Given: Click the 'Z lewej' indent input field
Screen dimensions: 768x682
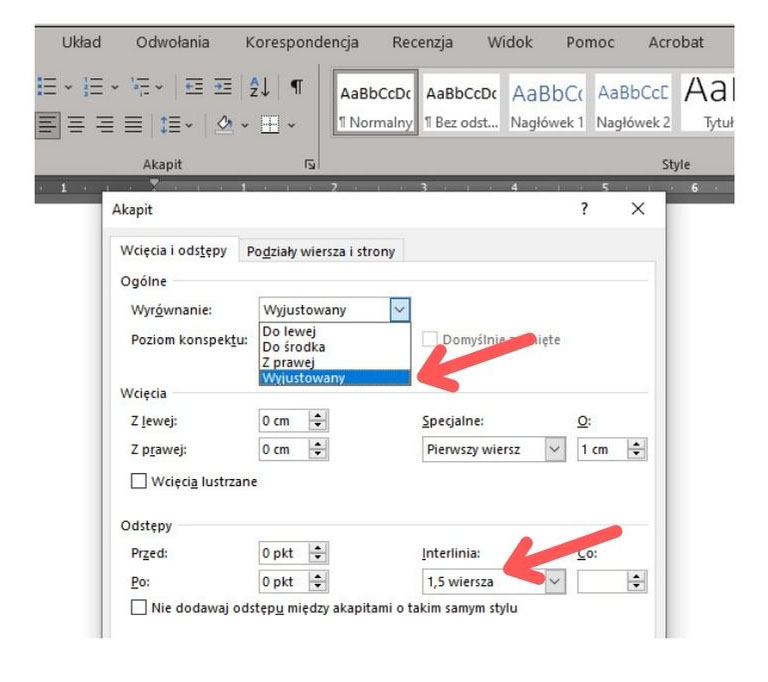Looking at the screenshot, I should 283,422.
